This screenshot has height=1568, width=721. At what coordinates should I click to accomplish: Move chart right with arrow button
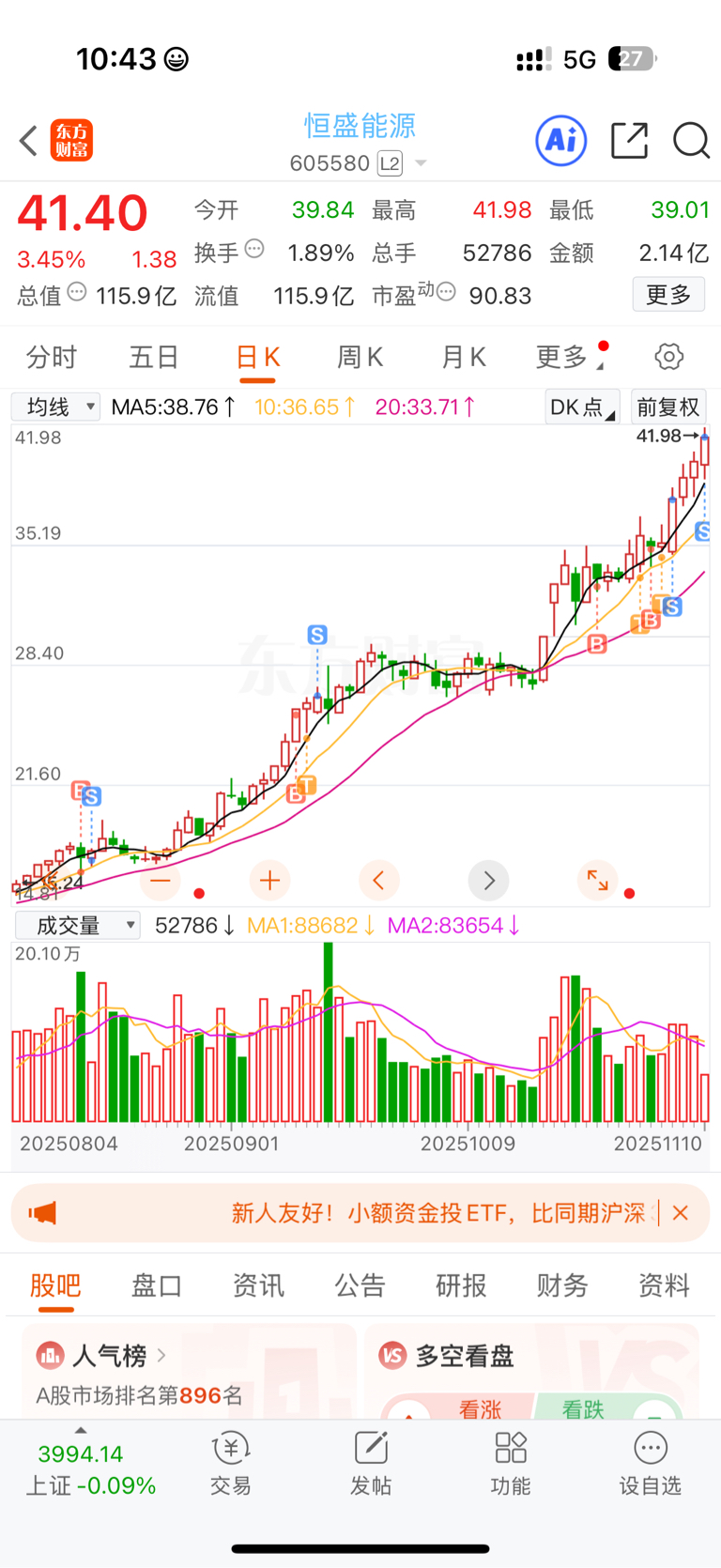coord(488,880)
